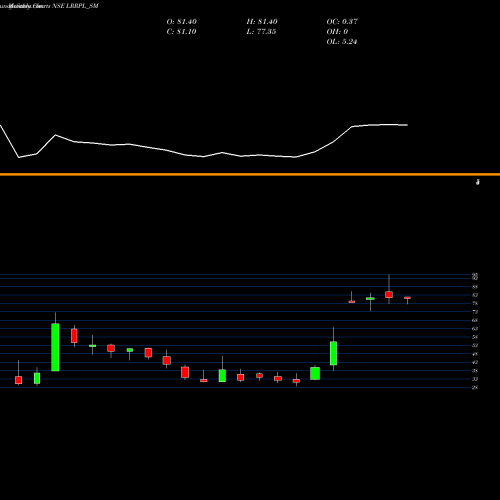
Task: Click the open price "O: 81.40"
Action: click(182, 22)
